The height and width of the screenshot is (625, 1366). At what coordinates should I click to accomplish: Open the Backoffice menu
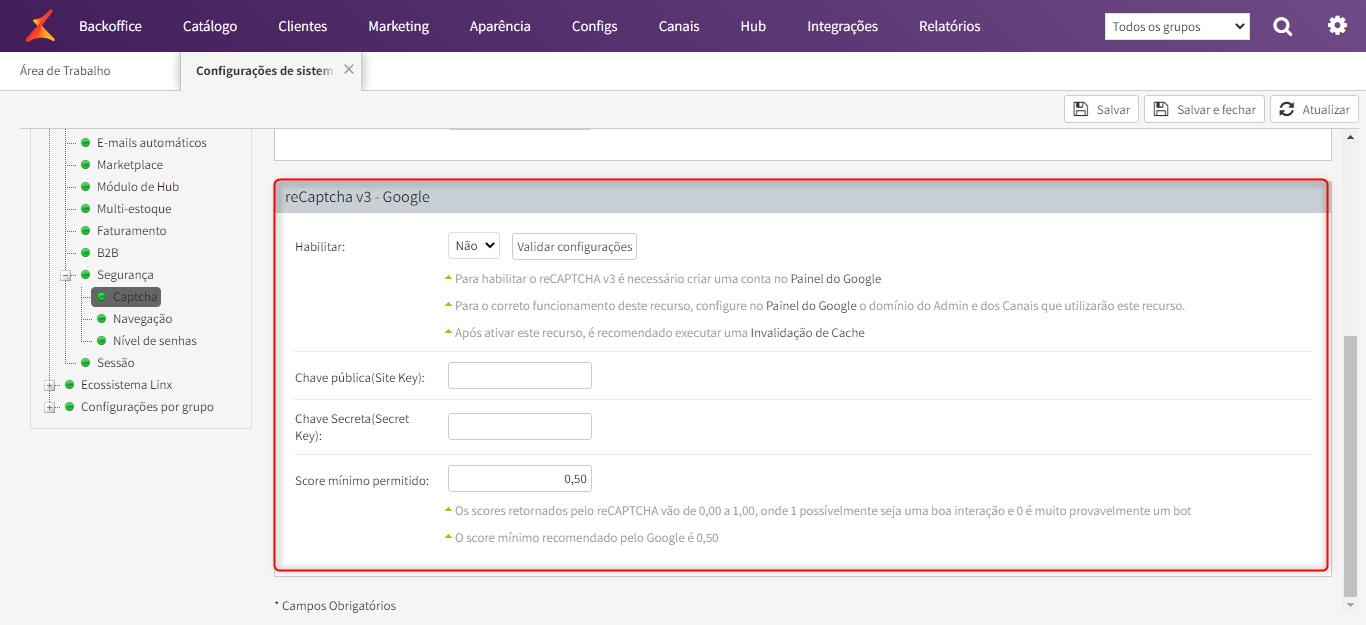click(110, 26)
